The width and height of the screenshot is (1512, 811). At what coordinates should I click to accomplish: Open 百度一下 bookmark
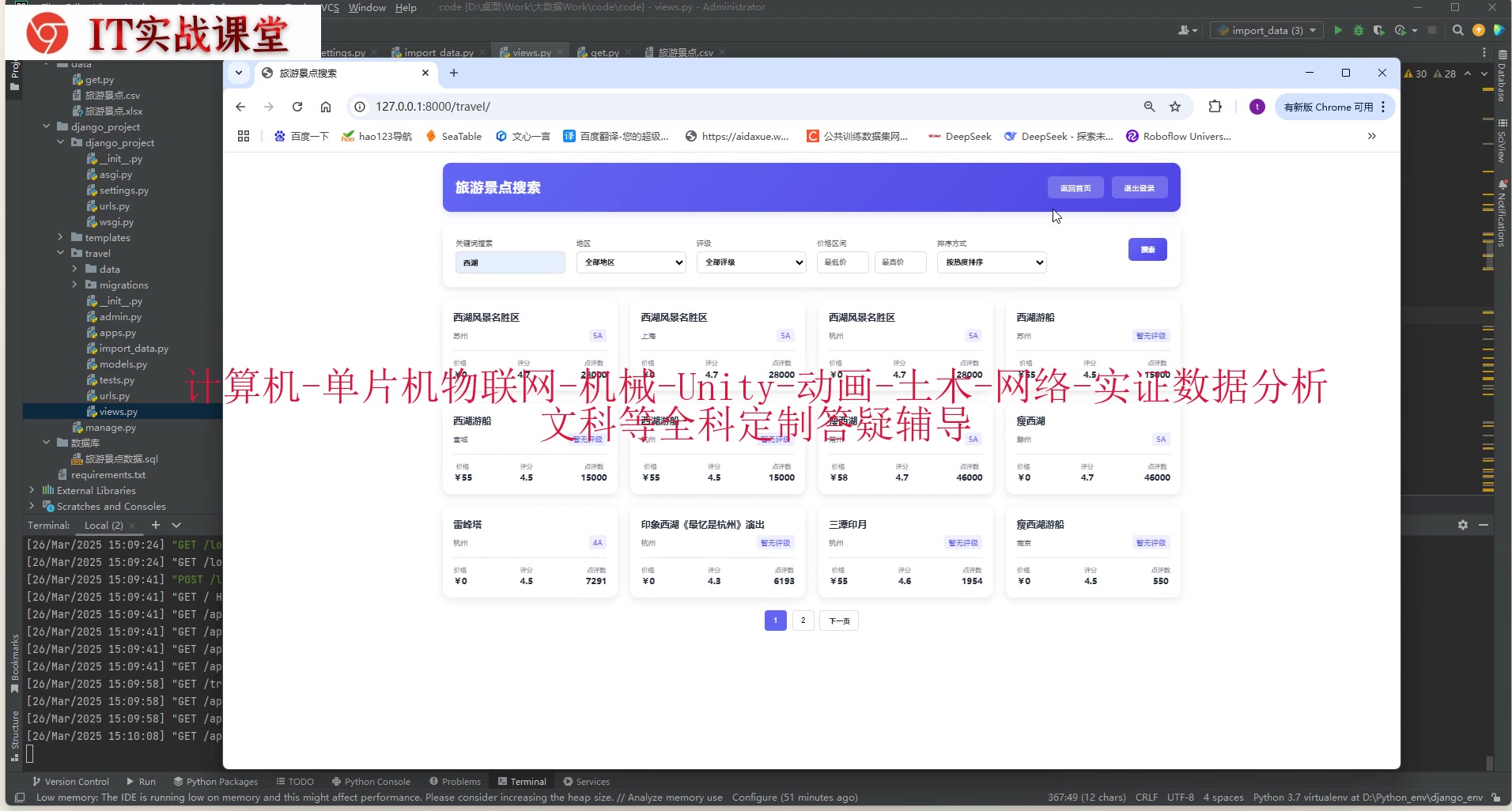click(x=301, y=136)
